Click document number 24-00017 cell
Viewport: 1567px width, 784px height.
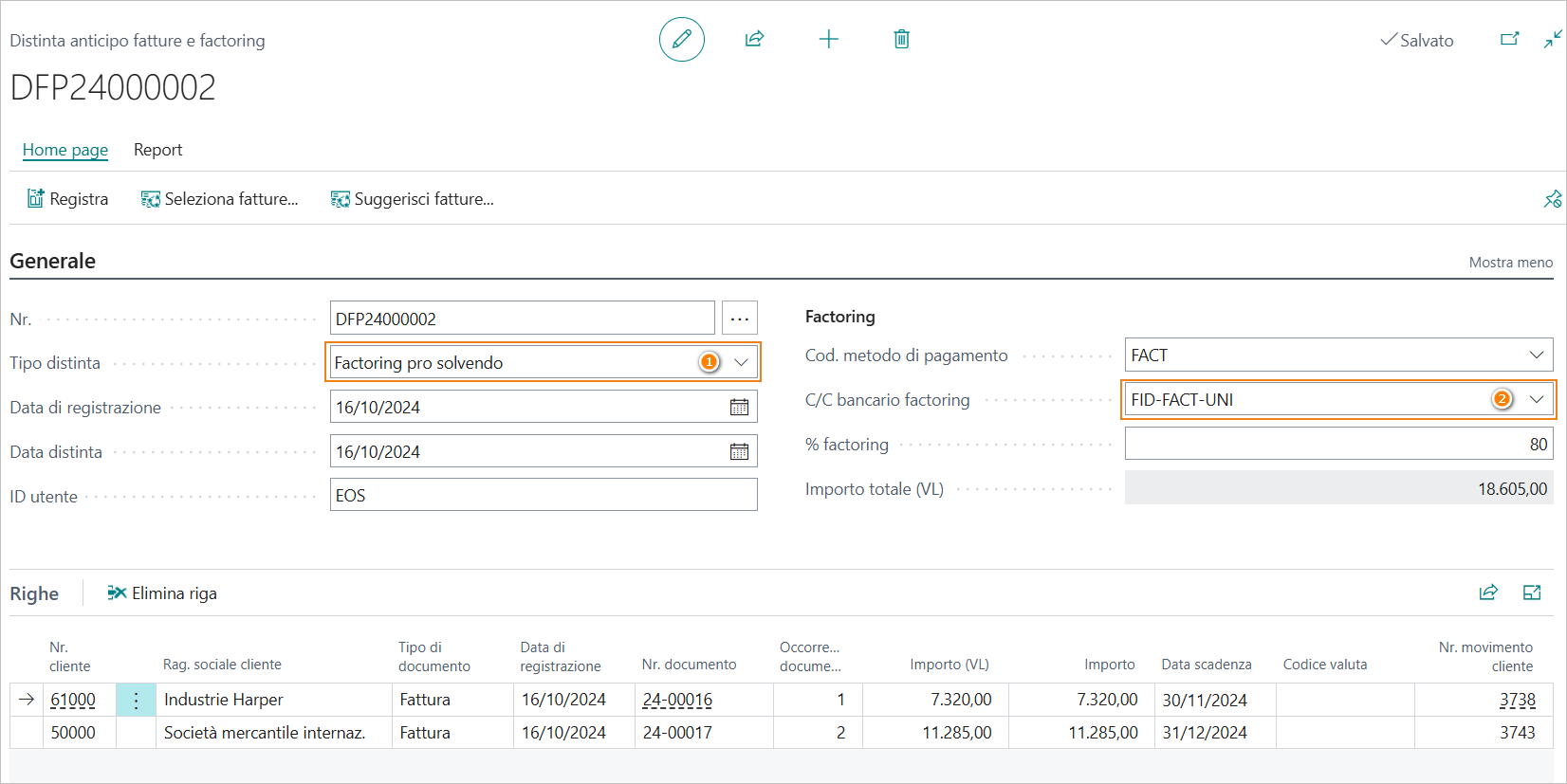[704, 733]
